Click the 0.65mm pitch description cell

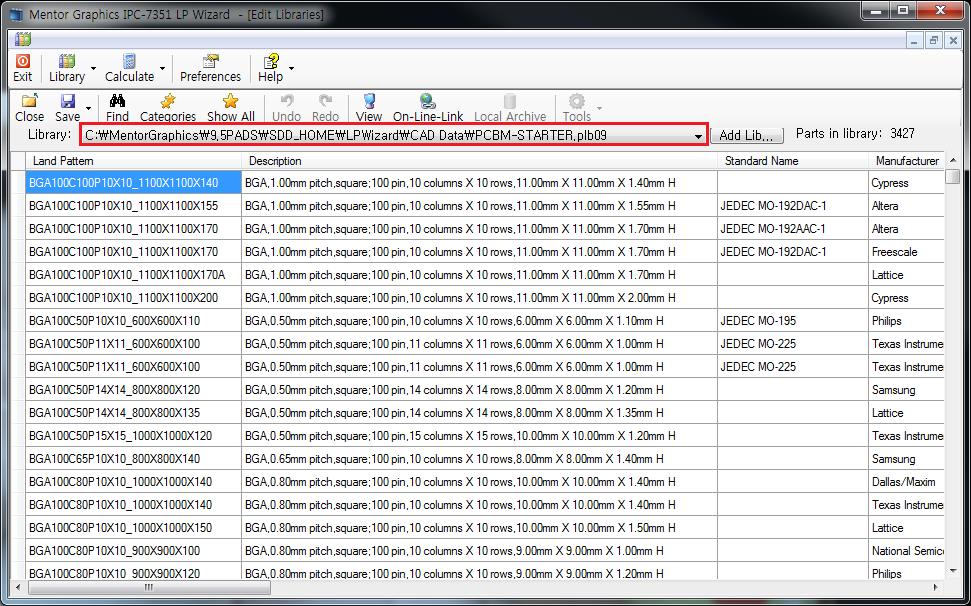pos(479,459)
